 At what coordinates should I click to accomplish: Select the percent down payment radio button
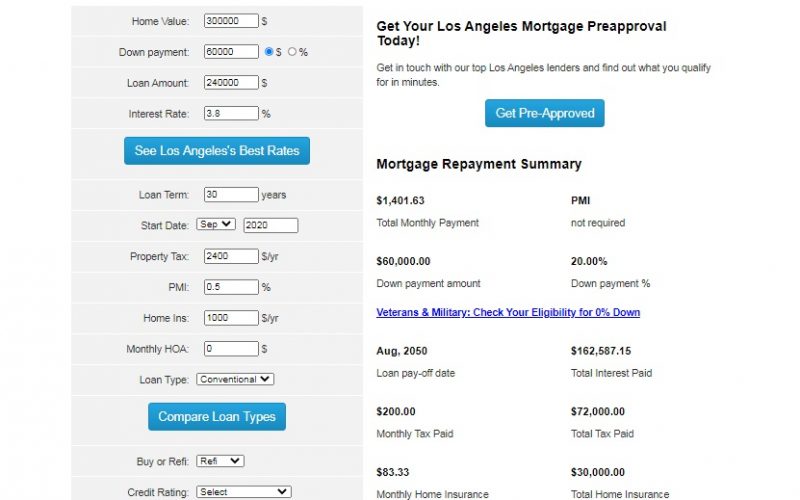tap(292, 52)
